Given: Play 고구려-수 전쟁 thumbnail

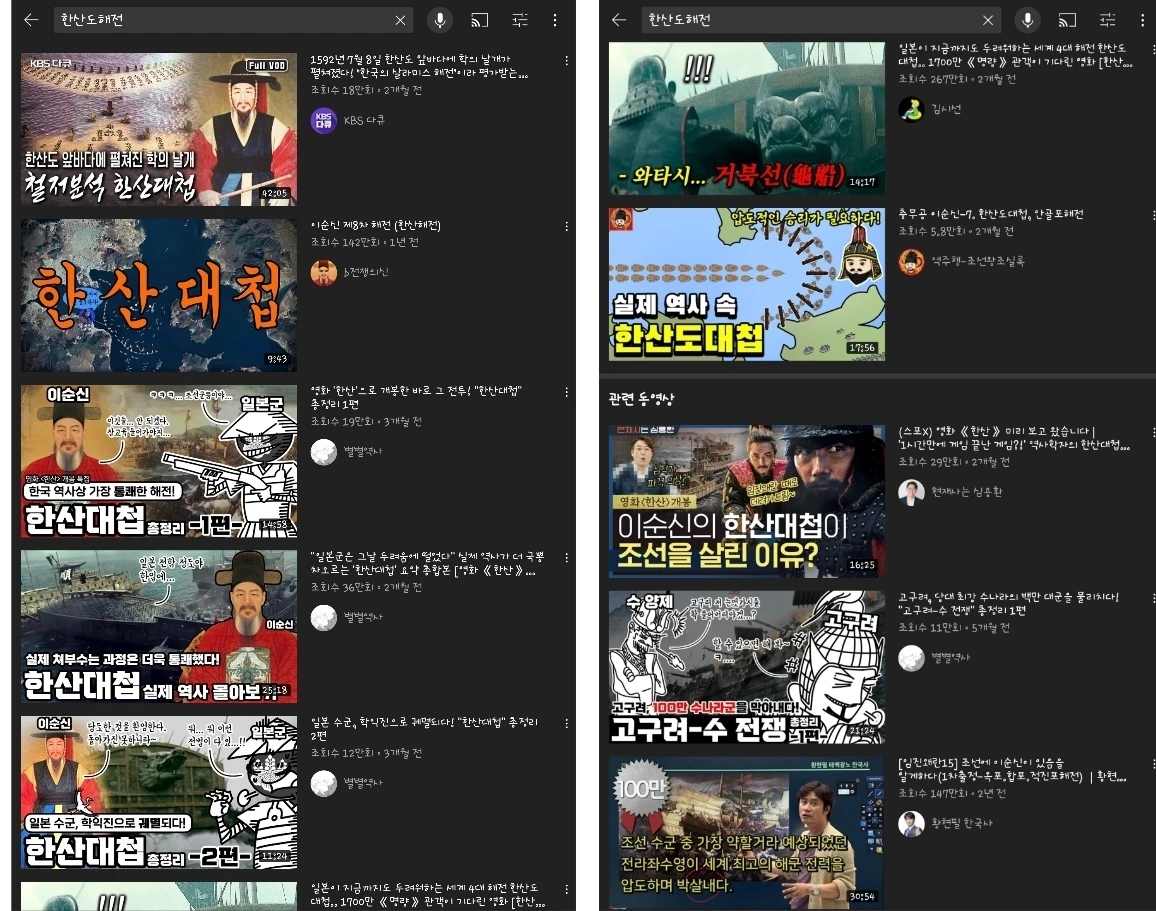Looking at the screenshot, I should (x=747, y=666).
